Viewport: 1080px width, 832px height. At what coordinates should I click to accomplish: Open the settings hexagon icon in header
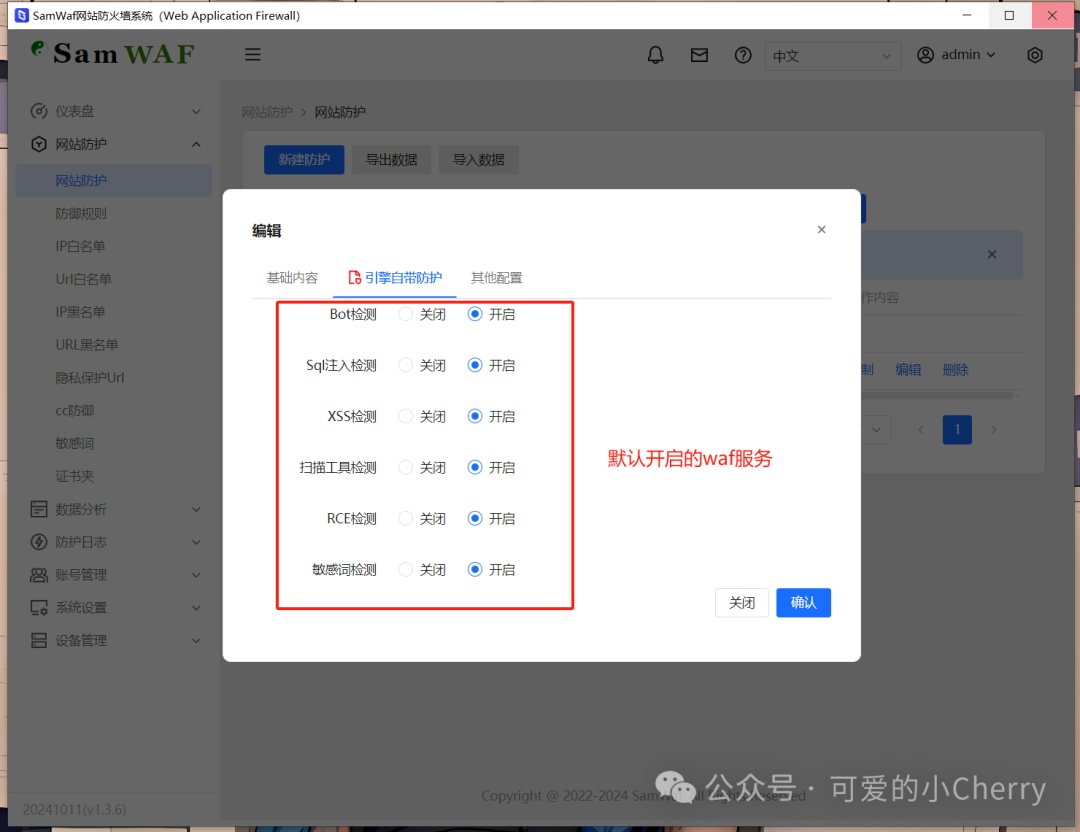tap(1035, 55)
